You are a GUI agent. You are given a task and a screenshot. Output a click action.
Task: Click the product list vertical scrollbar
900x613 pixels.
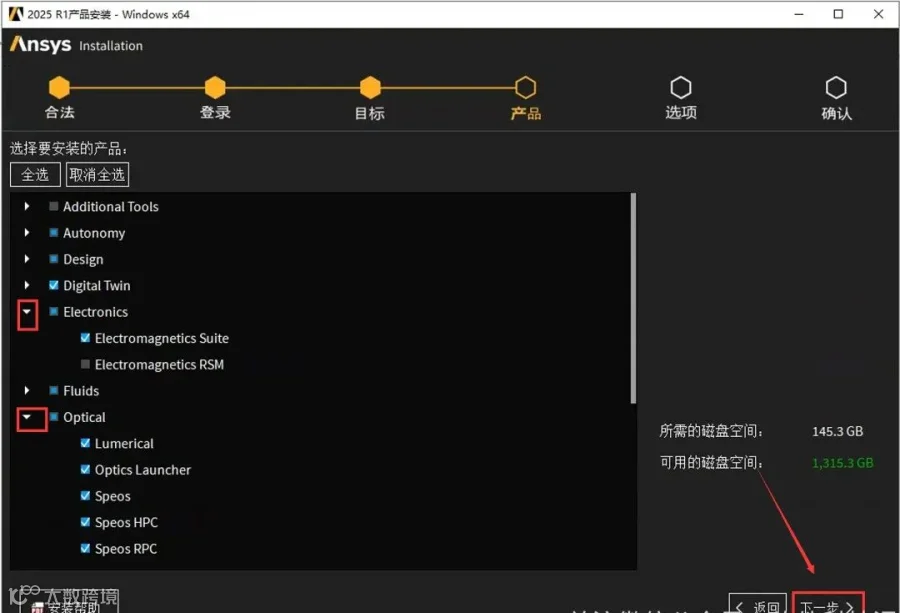click(633, 298)
